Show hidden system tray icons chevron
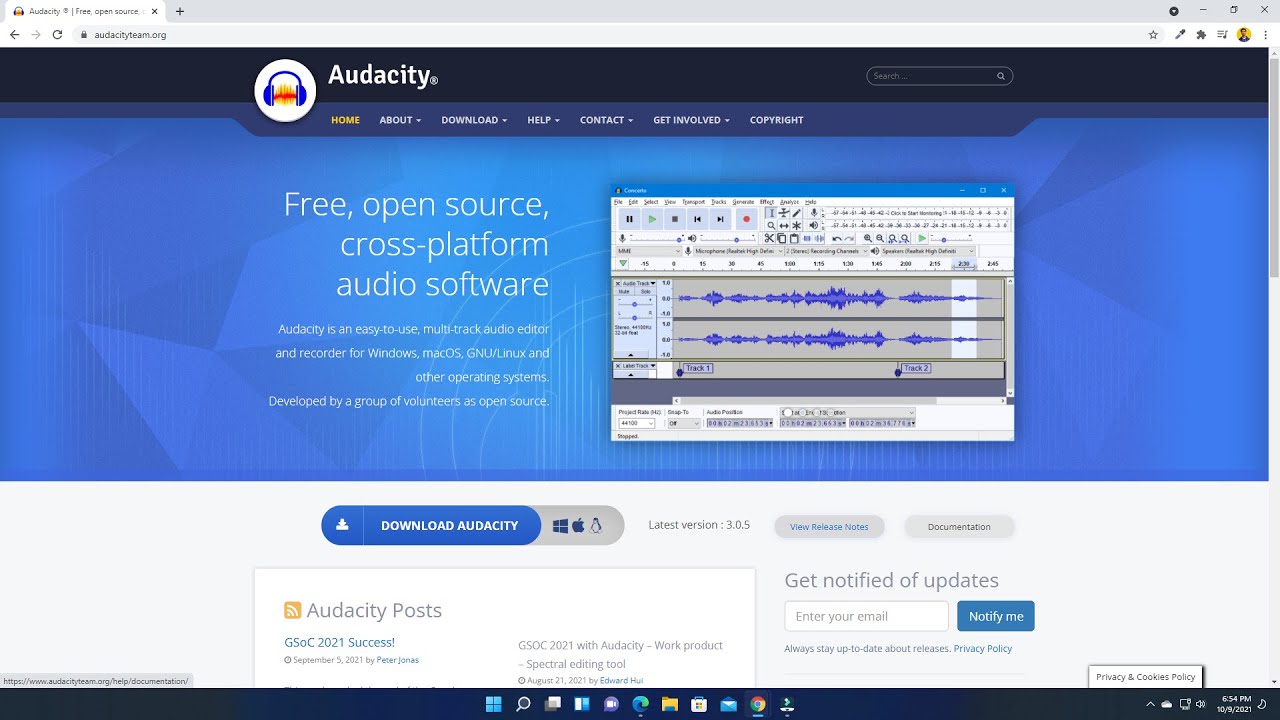Viewport: 1280px width, 720px height. 1149,704
